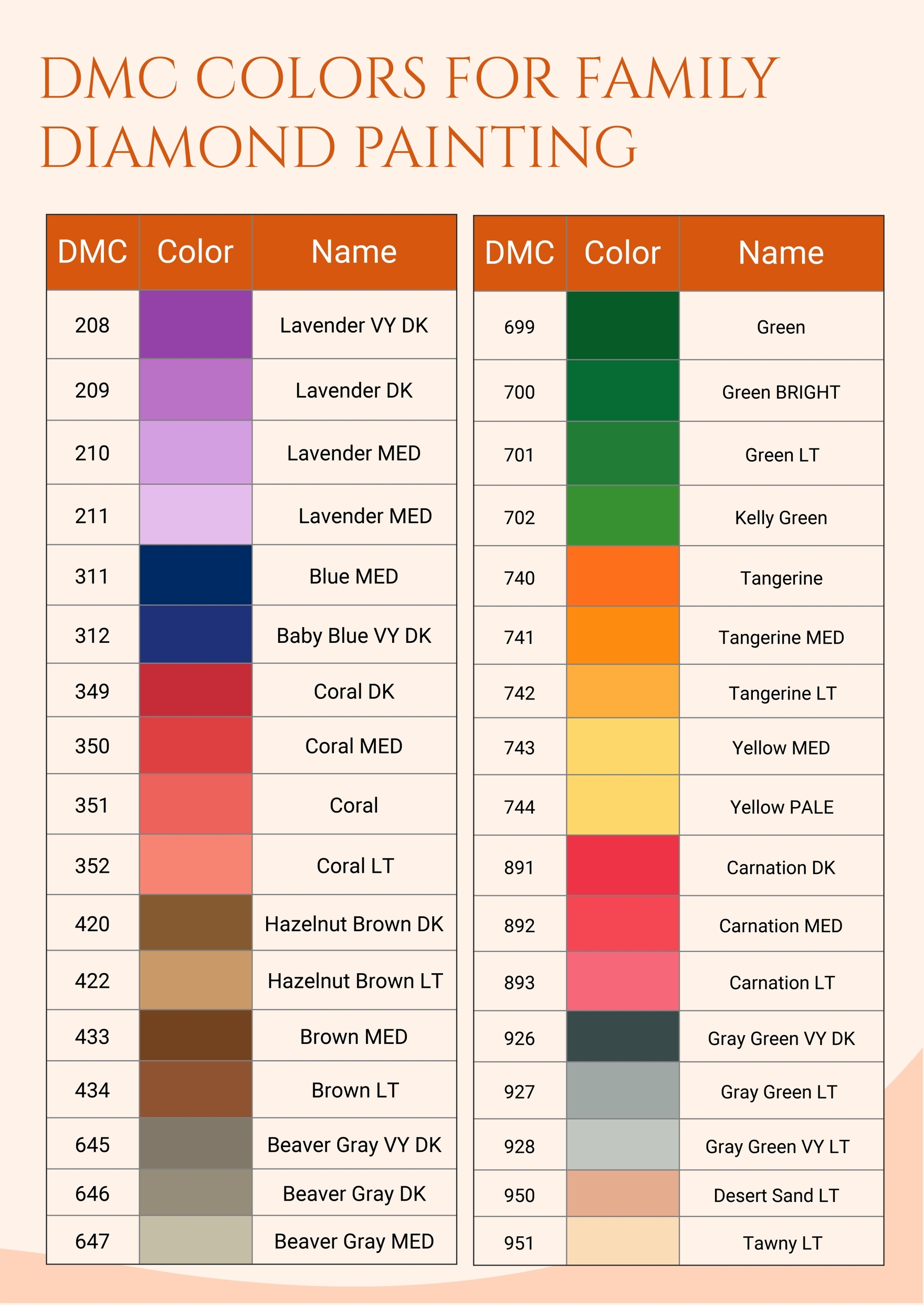The width and height of the screenshot is (924, 1305).
Task: Pick the Kelly Green color swatch
Action: coord(623,516)
